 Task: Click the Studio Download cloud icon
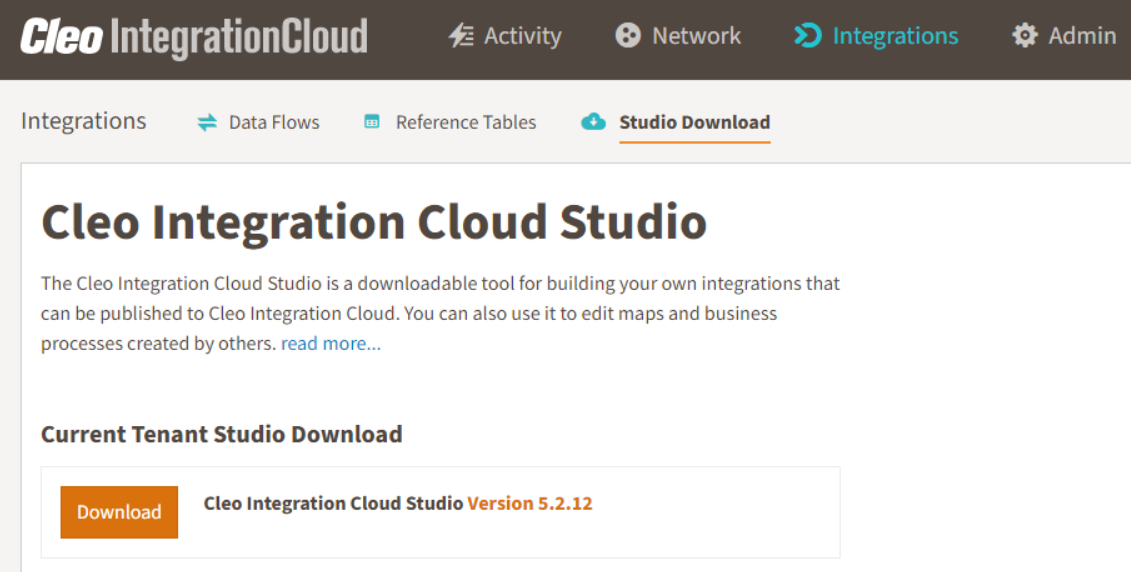click(x=594, y=121)
